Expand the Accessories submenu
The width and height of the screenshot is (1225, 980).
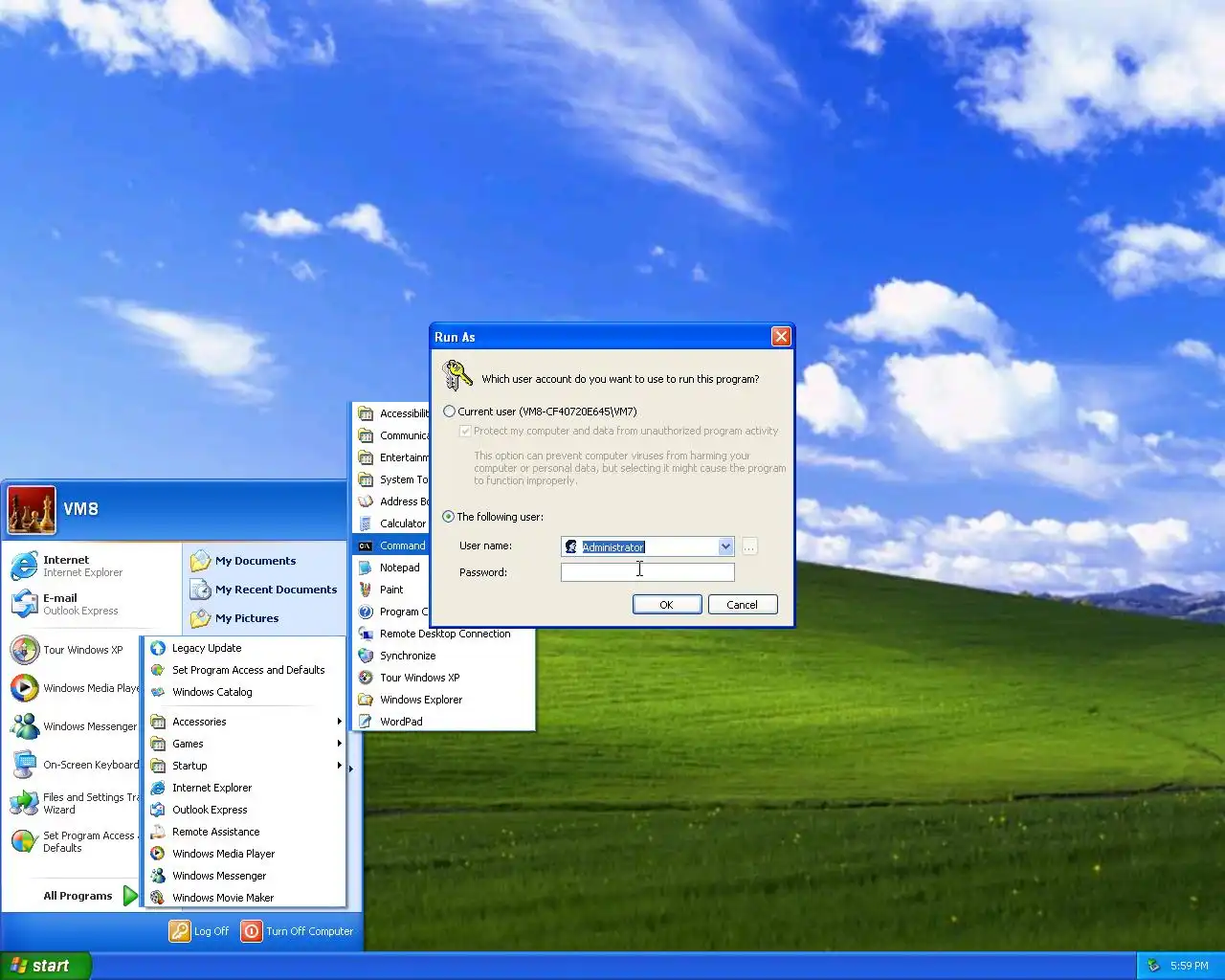pos(246,722)
